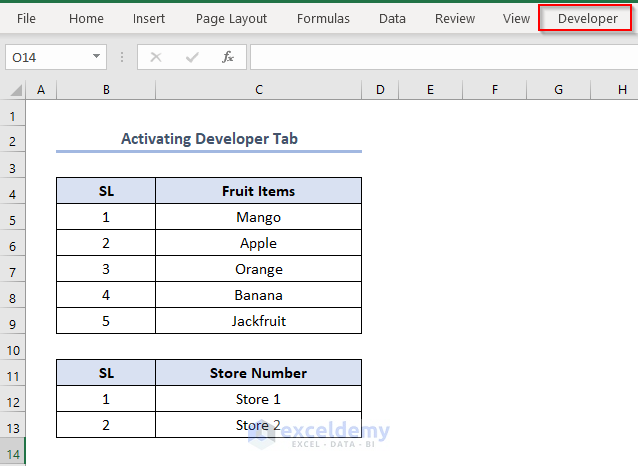Click in the formula bar input field
638x466 pixels.
click(x=440, y=57)
